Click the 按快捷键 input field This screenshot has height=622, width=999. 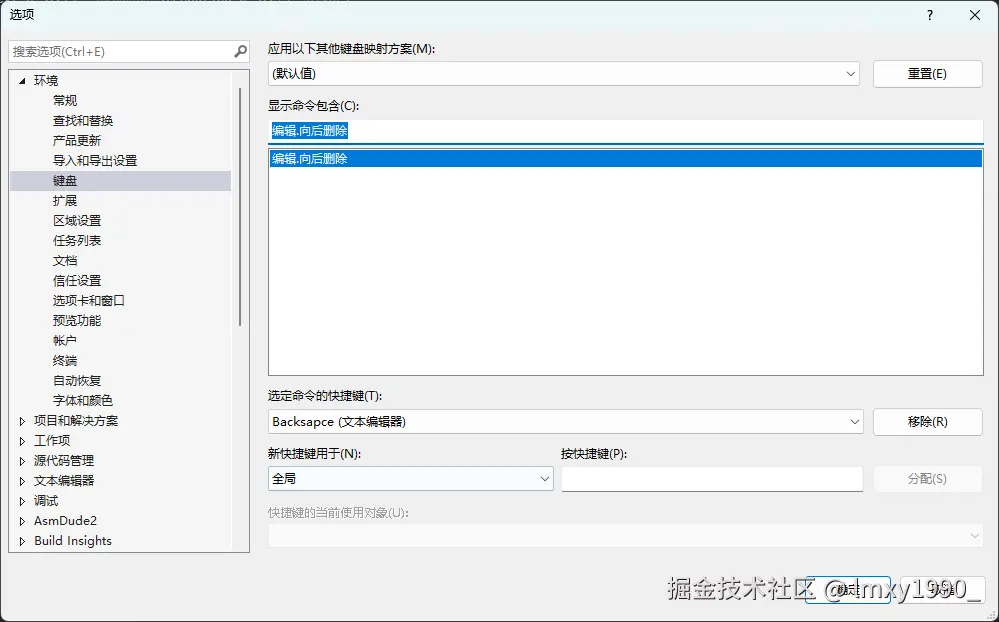click(x=712, y=479)
